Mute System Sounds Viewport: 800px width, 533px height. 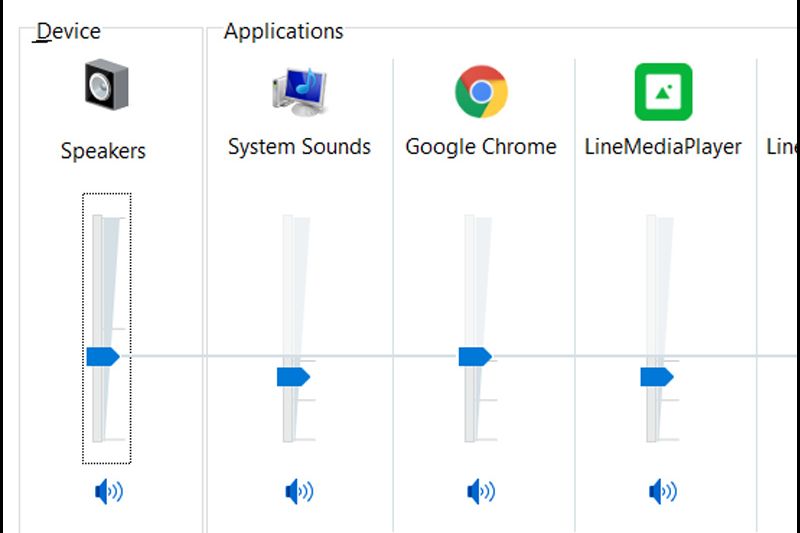click(x=299, y=491)
